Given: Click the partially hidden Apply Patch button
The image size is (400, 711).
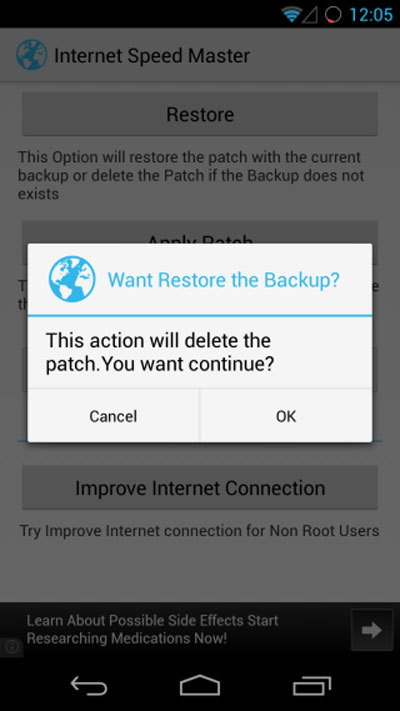Looking at the screenshot, I should [x=200, y=232].
